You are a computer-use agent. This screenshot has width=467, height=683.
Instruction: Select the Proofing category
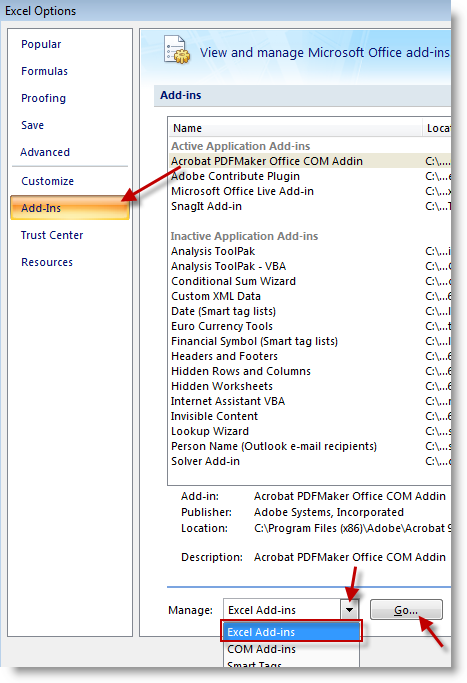click(x=44, y=98)
